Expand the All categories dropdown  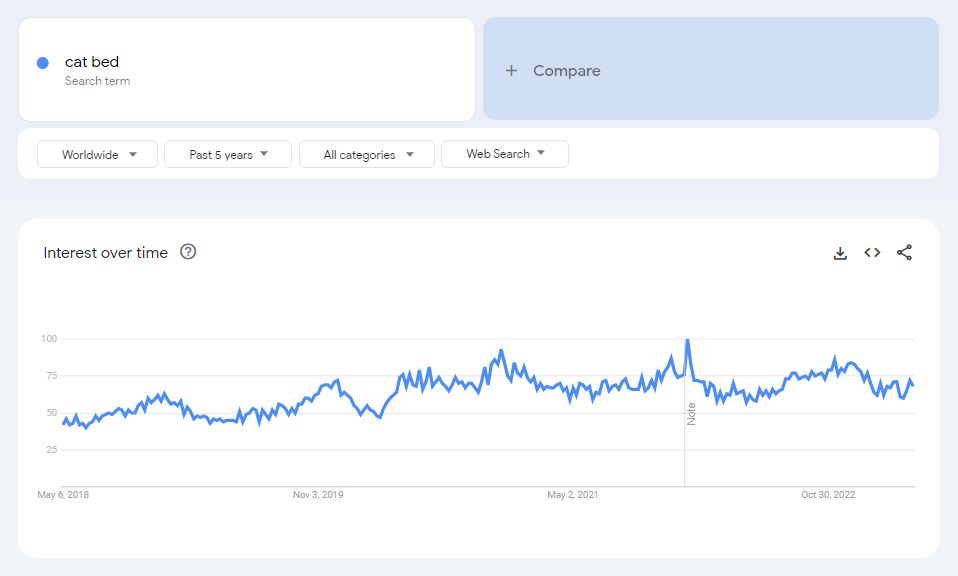tap(367, 154)
